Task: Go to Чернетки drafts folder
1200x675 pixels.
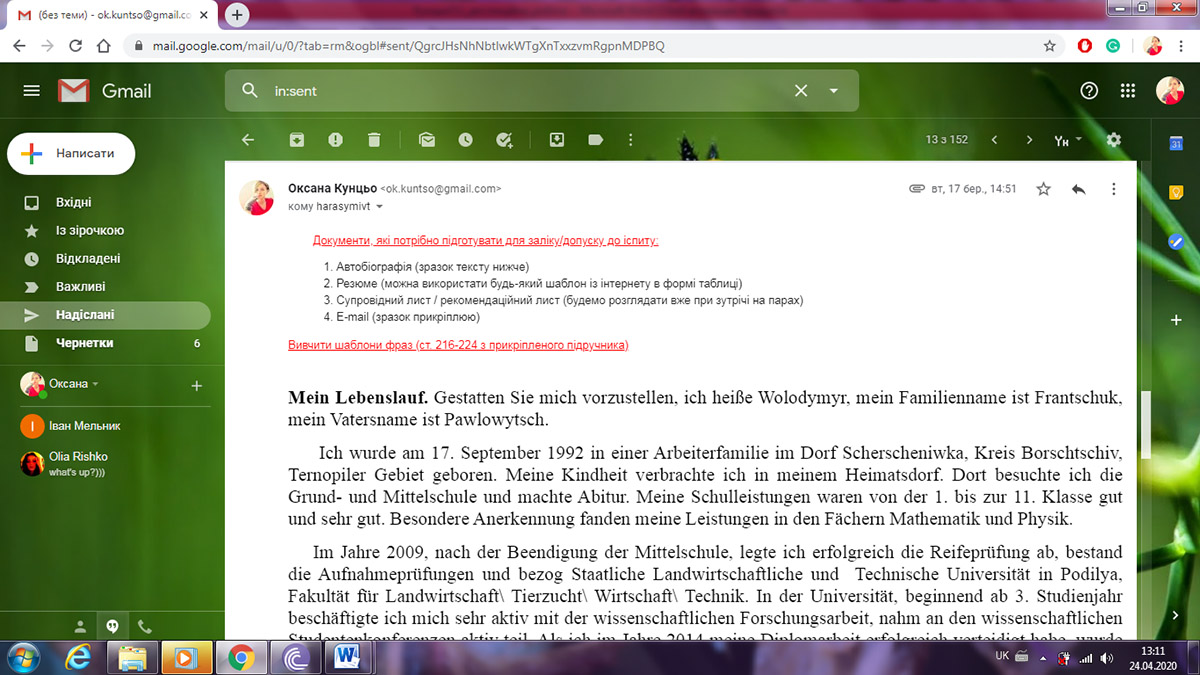Action: tap(84, 343)
